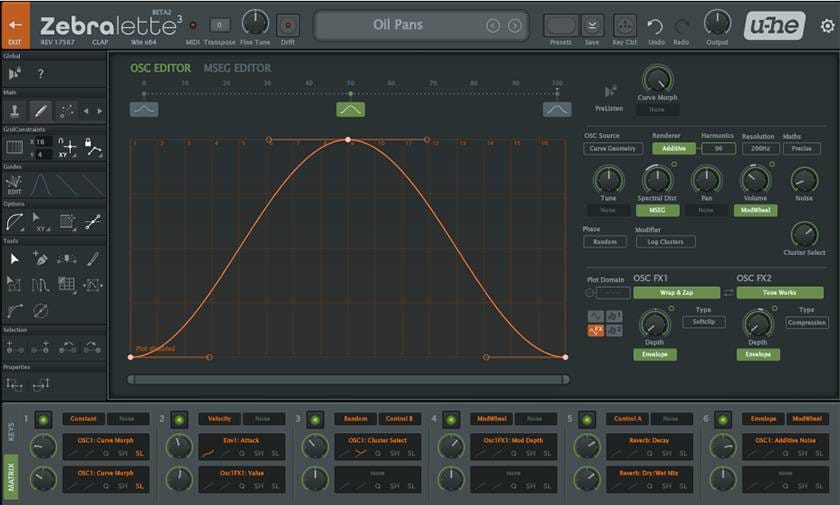This screenshot has height=505, width=840.
Task: Select the first morph curve thumbnail
Action: coord(144,109)
